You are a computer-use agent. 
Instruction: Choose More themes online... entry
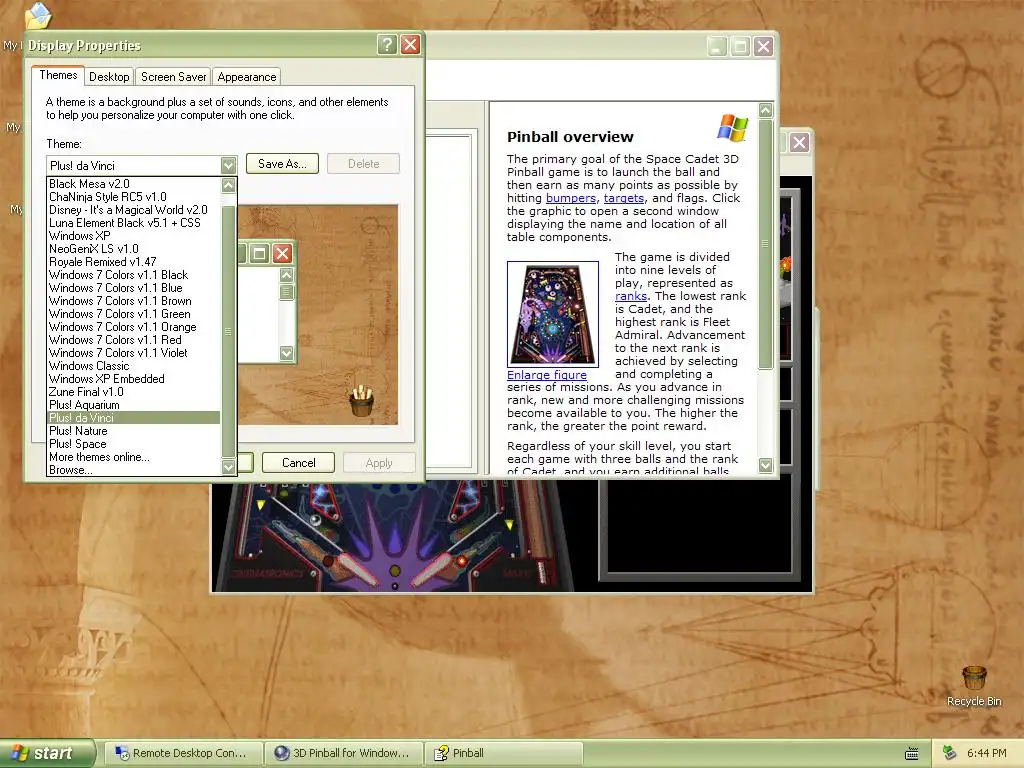point(134,457)
